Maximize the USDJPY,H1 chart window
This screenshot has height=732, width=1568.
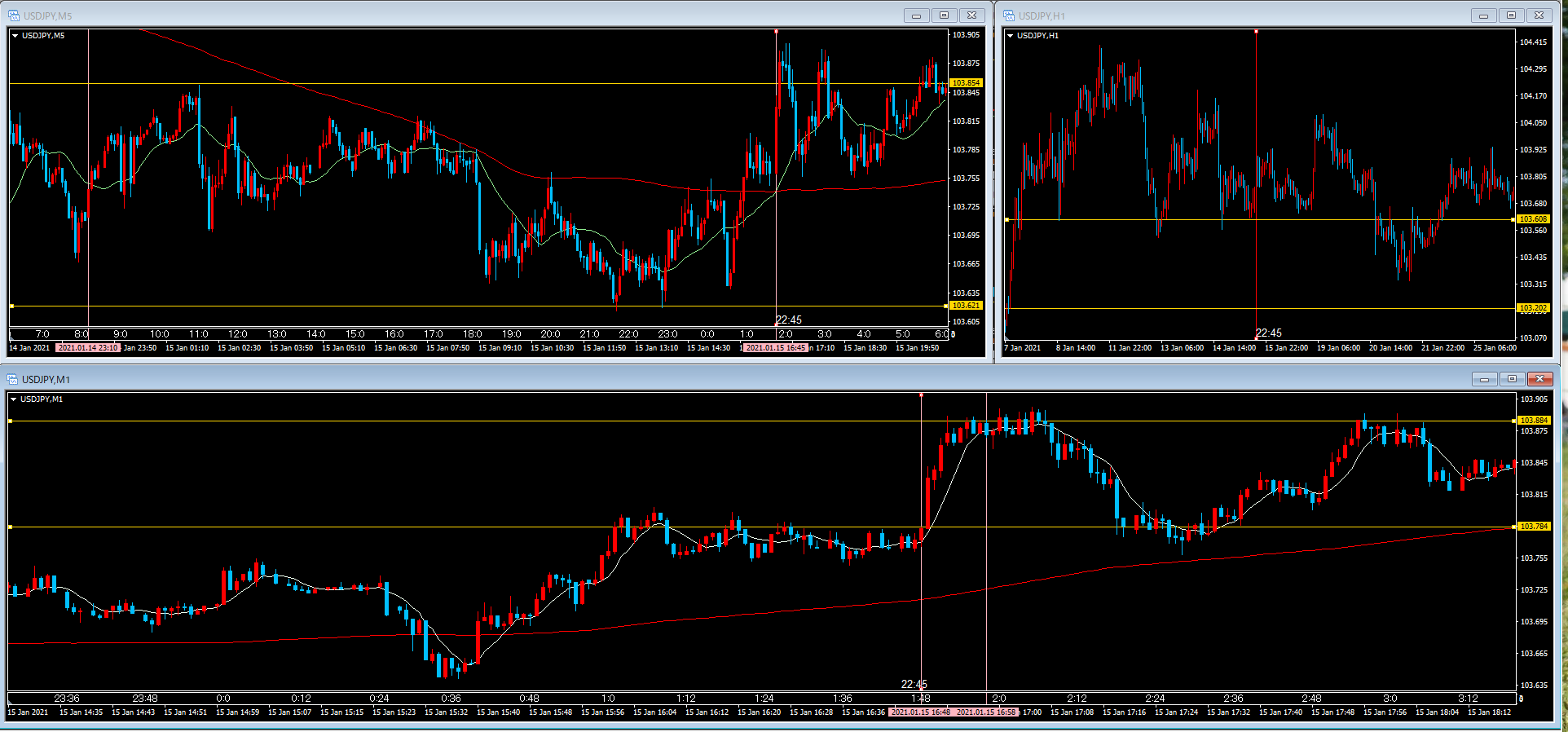click(x=1511, y=15)
